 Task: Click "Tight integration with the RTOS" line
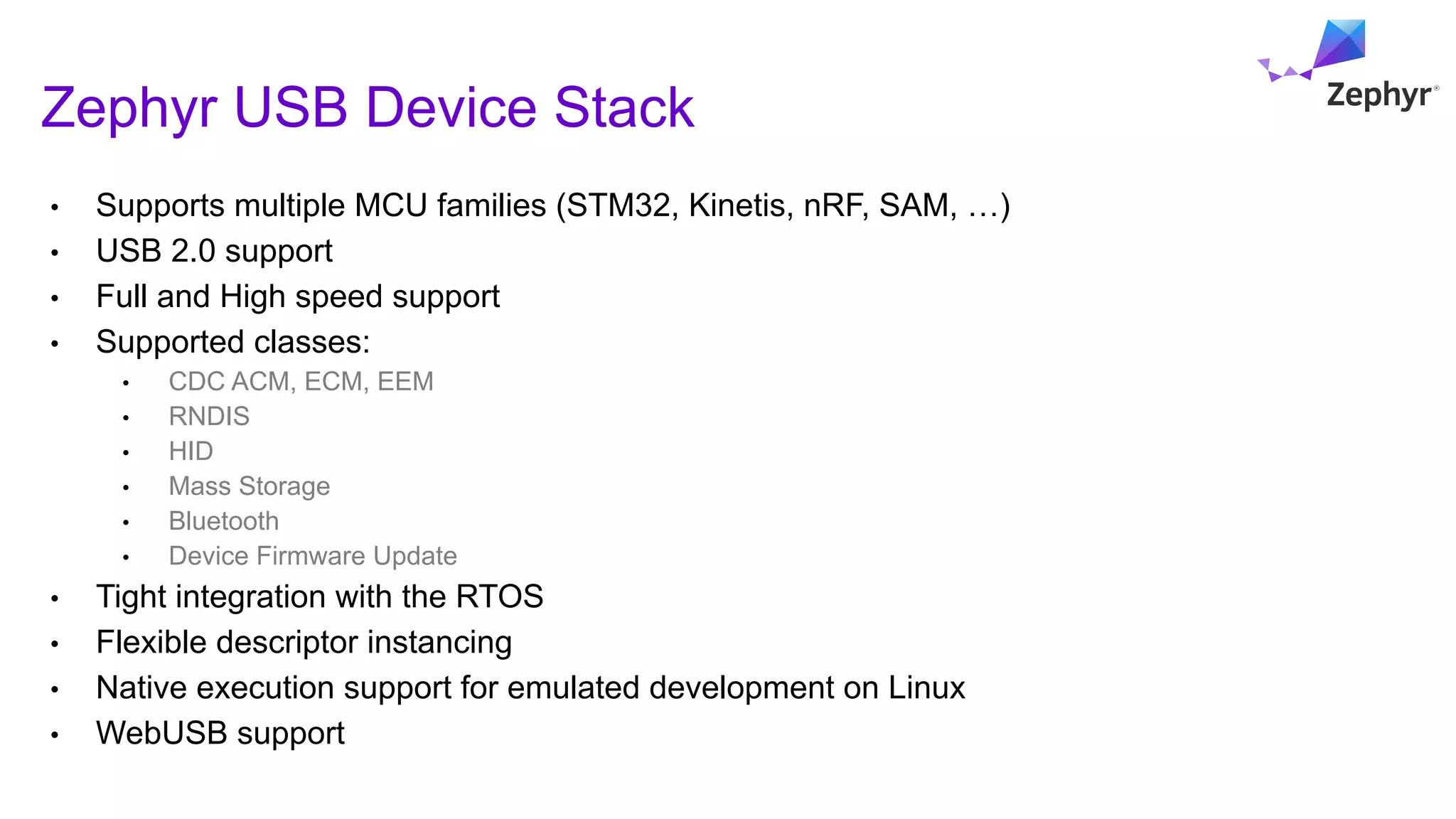click(x=319, y=596)
